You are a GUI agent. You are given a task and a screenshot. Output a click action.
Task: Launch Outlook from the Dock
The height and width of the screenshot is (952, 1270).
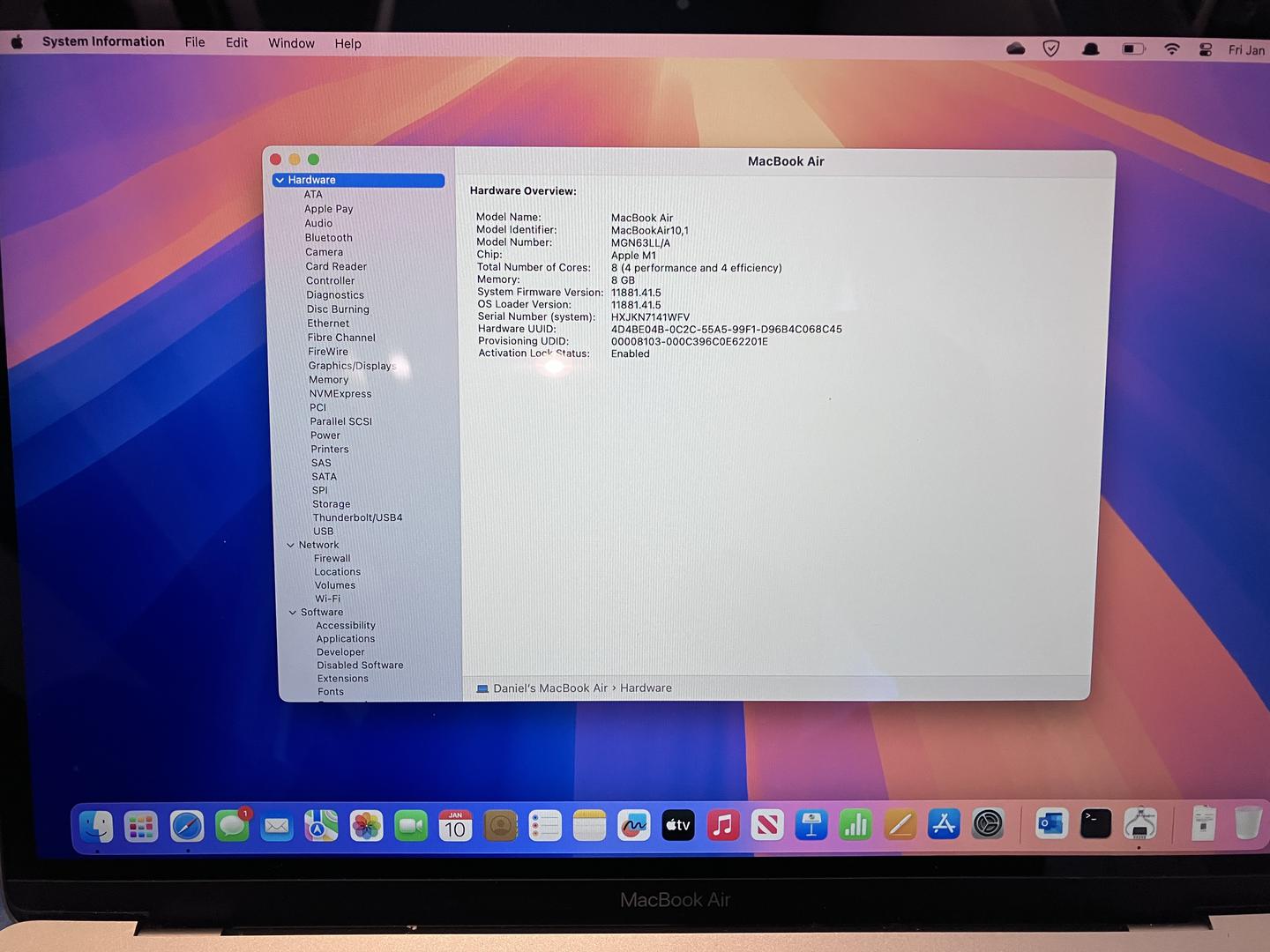coord(1051,824)
